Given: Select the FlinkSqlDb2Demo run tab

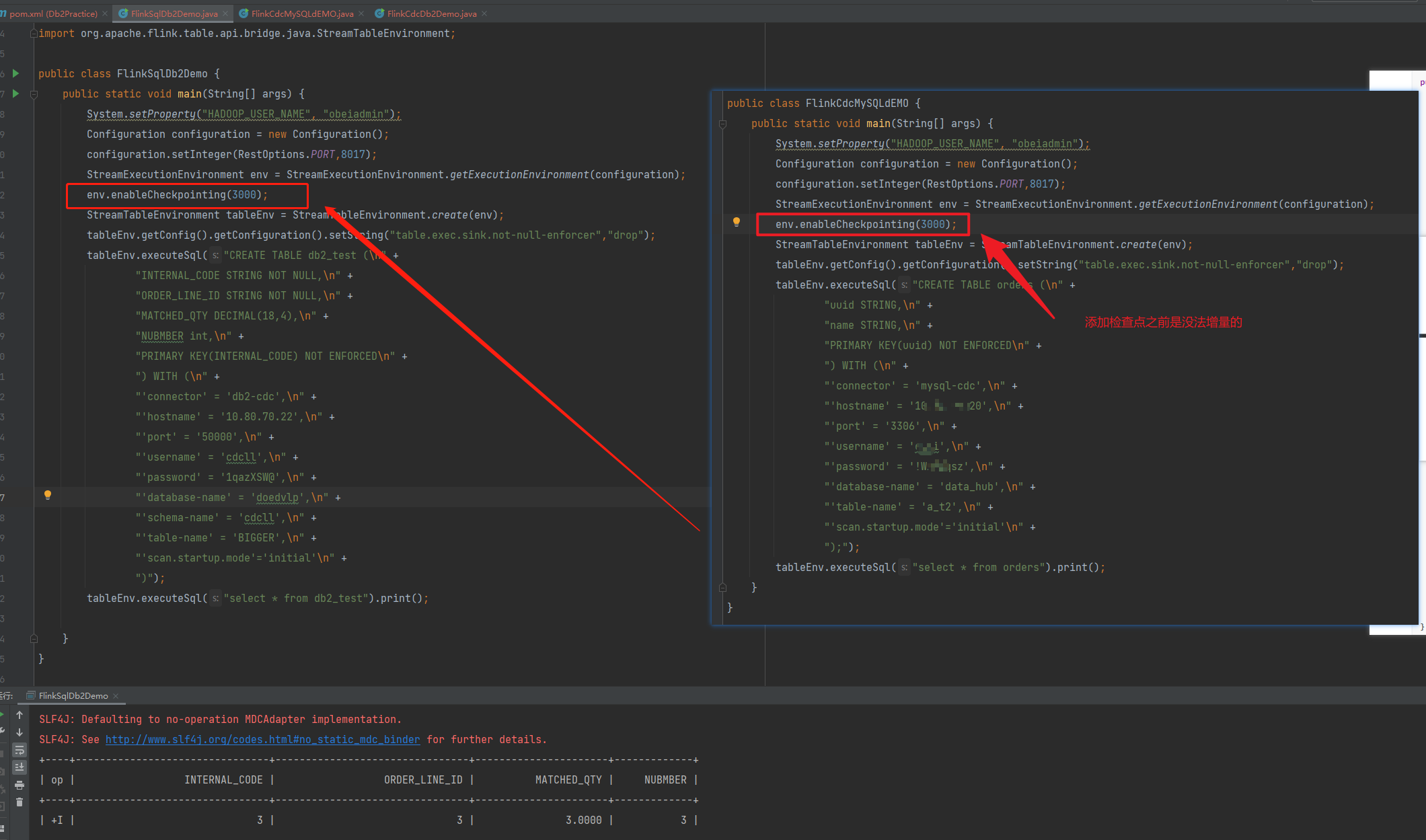Looking at the screenshot, I should click(x=73, y=695).
